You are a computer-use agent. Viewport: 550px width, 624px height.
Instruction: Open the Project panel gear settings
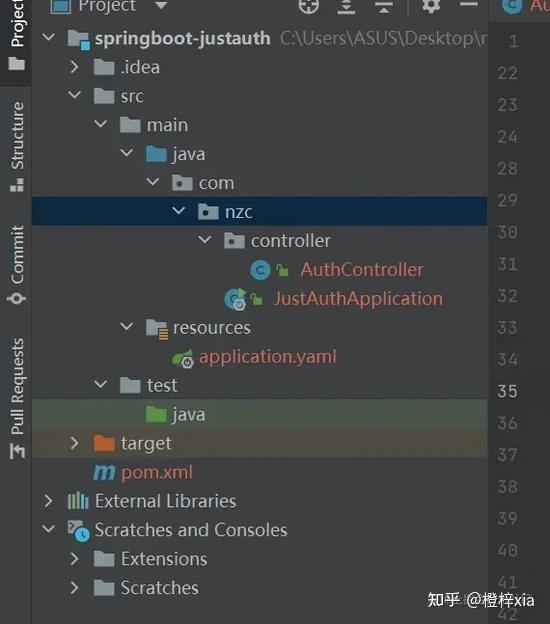(x=431, y=6)
